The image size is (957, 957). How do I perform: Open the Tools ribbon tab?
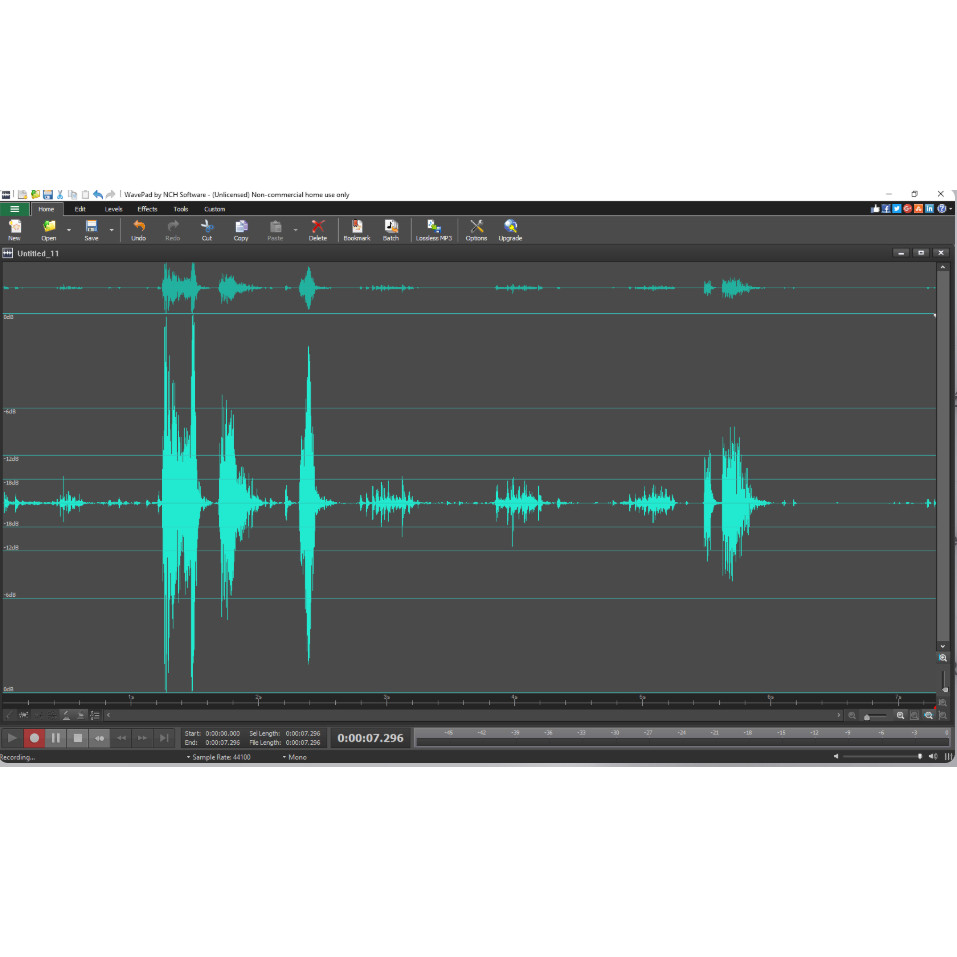click(x=180, y=209)
